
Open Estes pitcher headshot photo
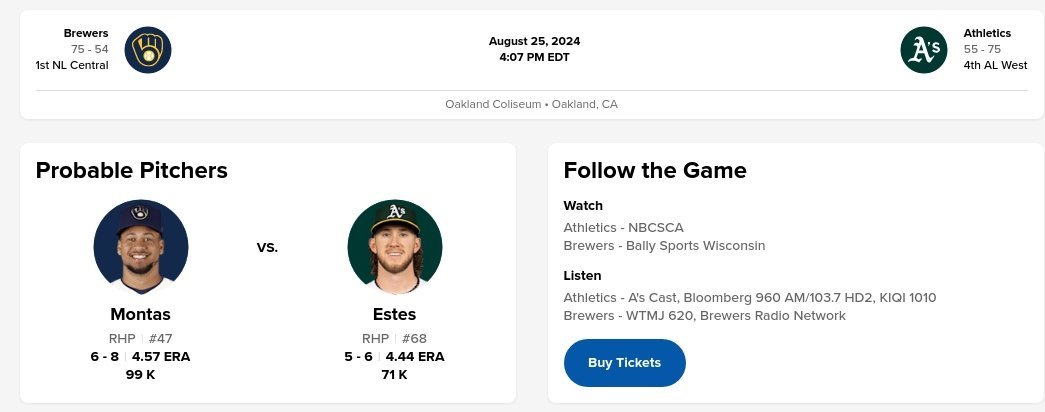coord(395,247)
